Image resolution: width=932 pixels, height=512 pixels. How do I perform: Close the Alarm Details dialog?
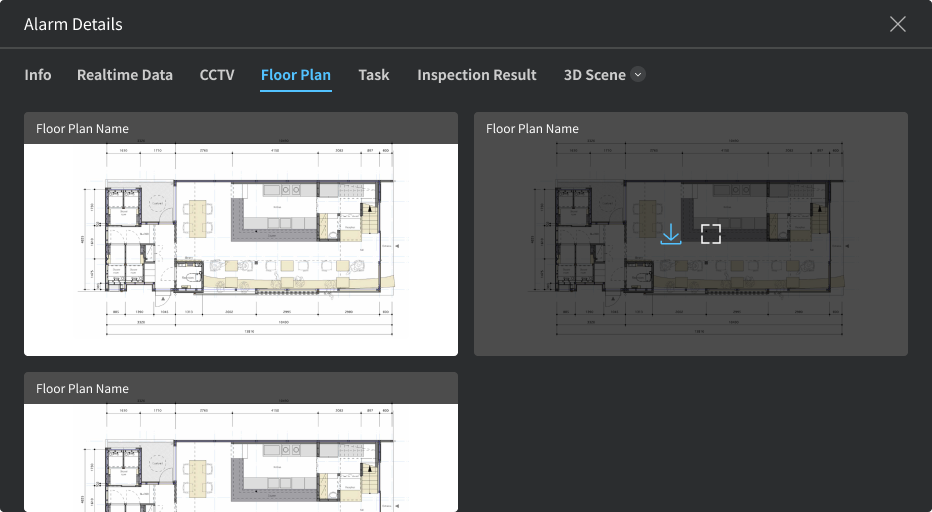[897, 24]
